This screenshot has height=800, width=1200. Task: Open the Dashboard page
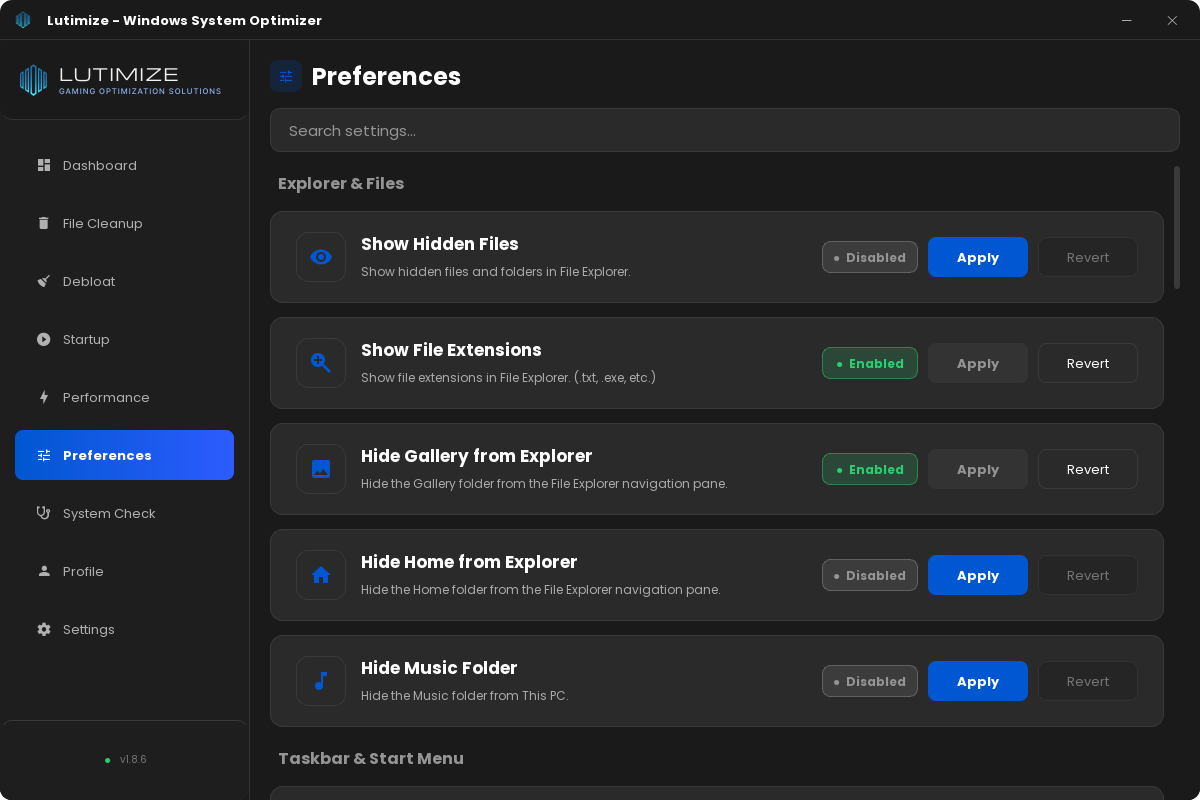124,165
